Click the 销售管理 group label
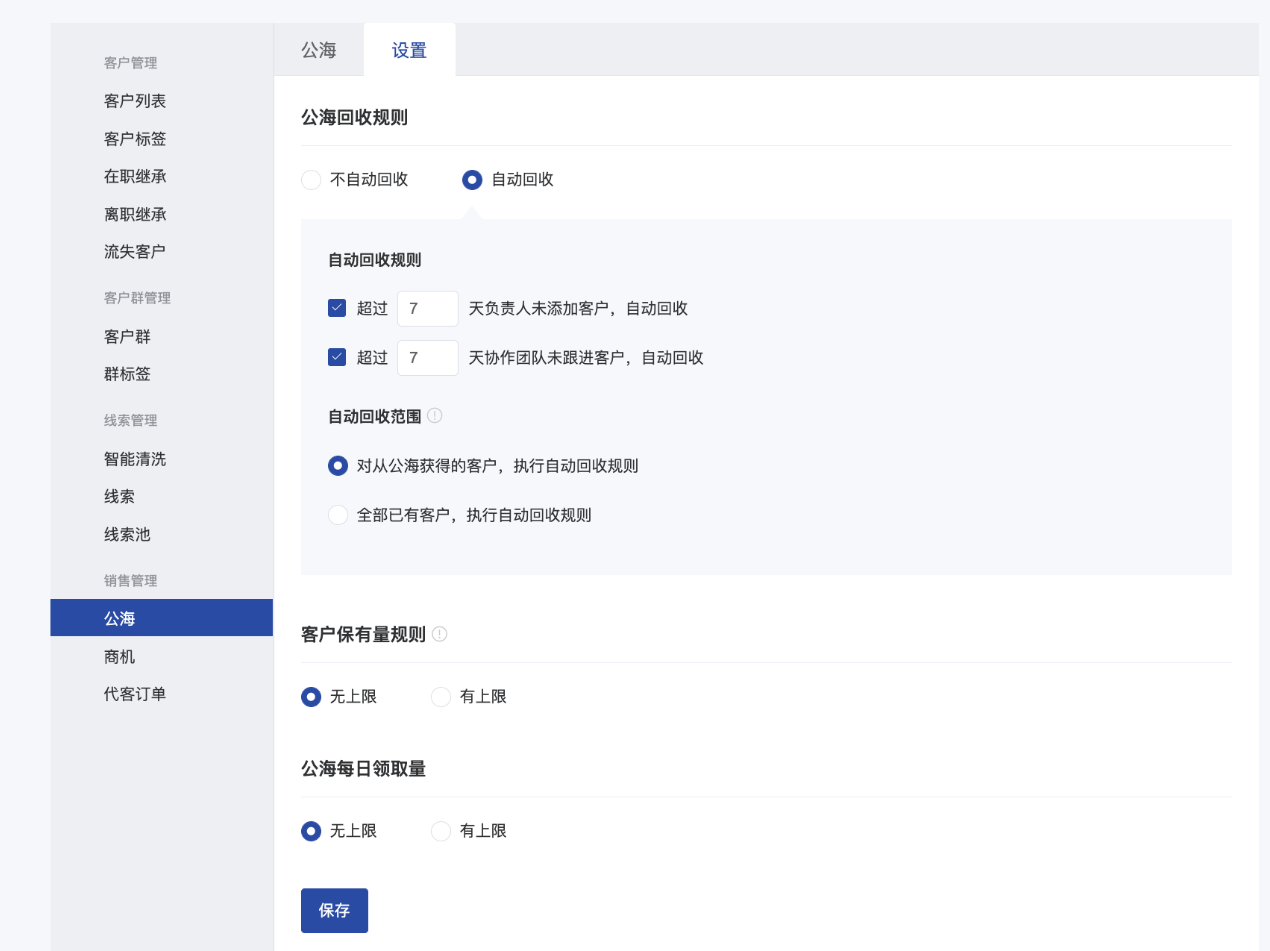This screenshot has height=951, width=1270. (130, 581)
